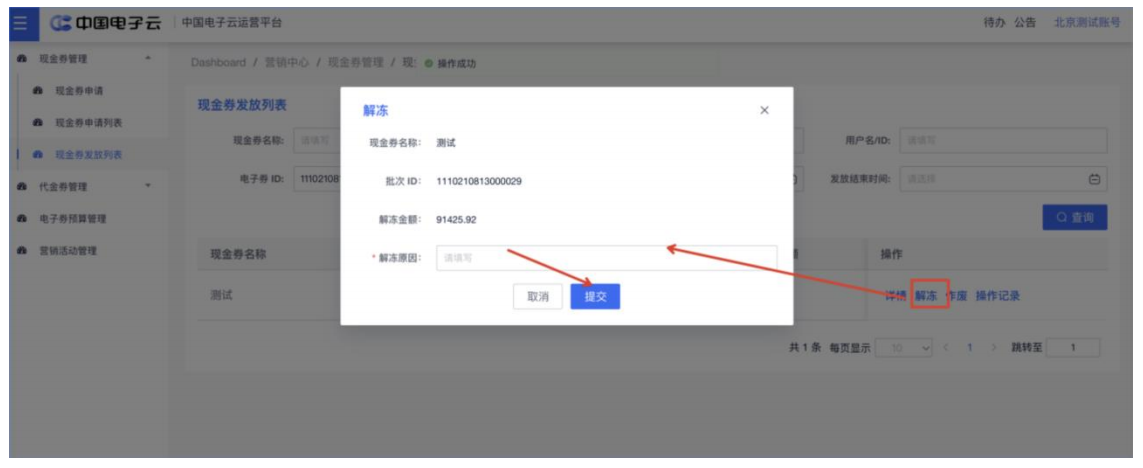Screen dimensions: 1143x468
Task: Open the 每页显示 page size dropdown
Action: 905,348
